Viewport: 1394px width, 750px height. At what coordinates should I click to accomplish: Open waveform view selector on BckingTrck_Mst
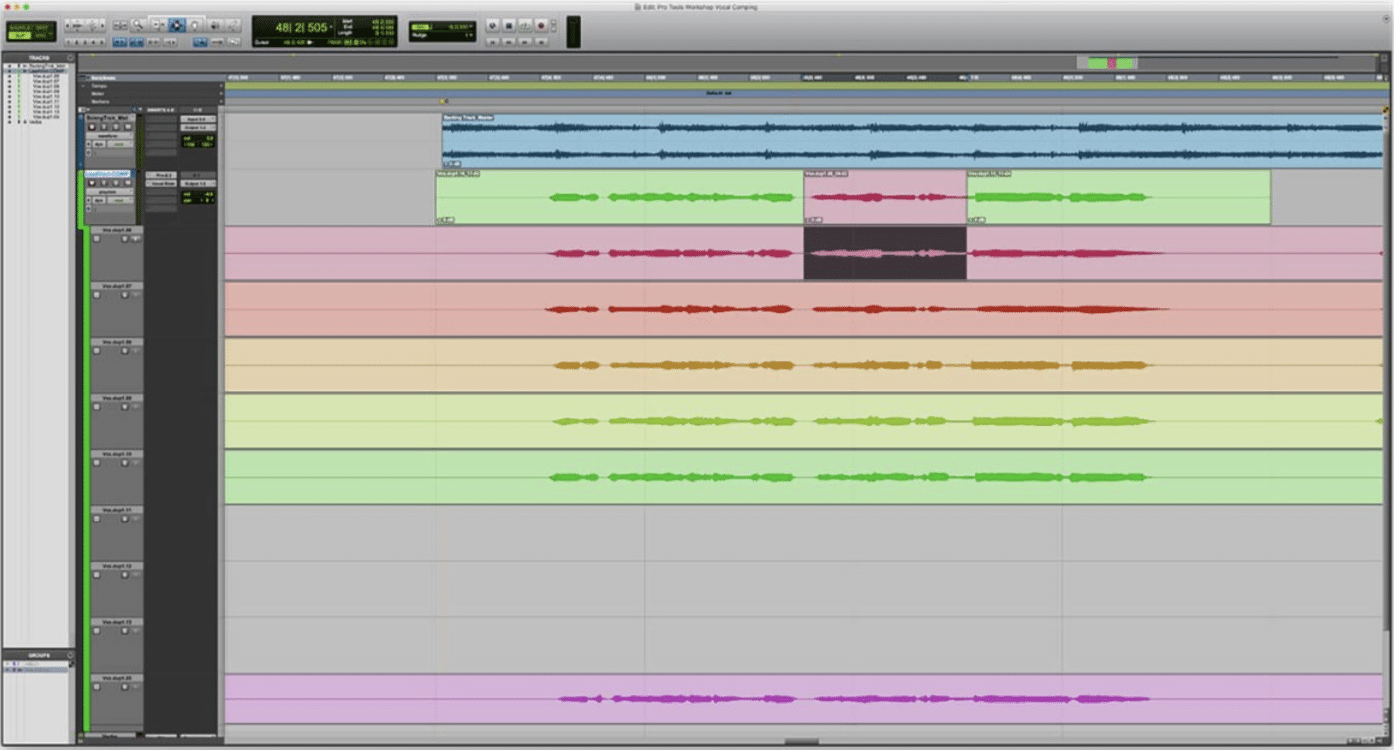click(109, 136)
